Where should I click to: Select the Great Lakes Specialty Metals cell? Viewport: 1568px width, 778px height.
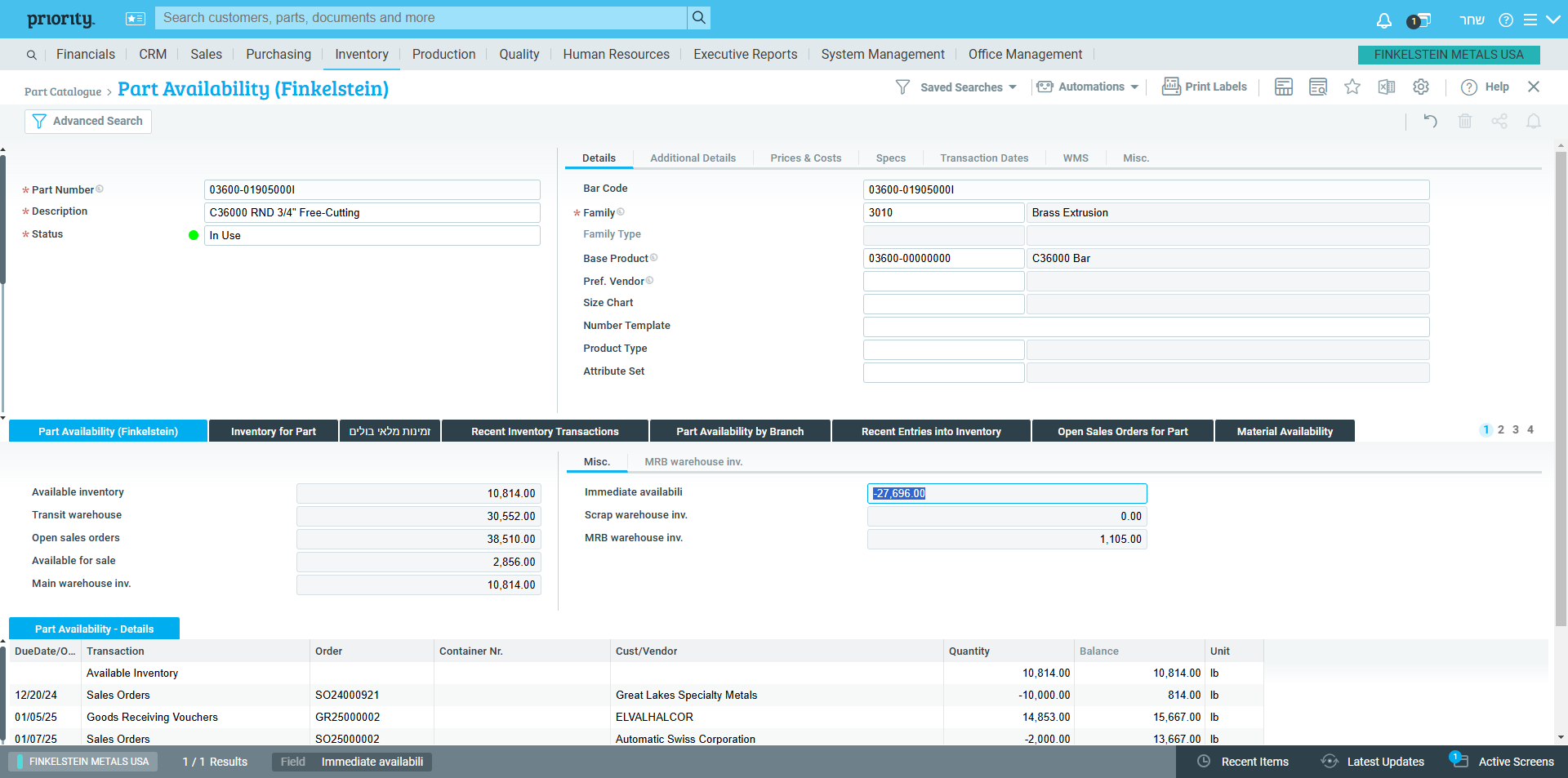tap(777, 695)
